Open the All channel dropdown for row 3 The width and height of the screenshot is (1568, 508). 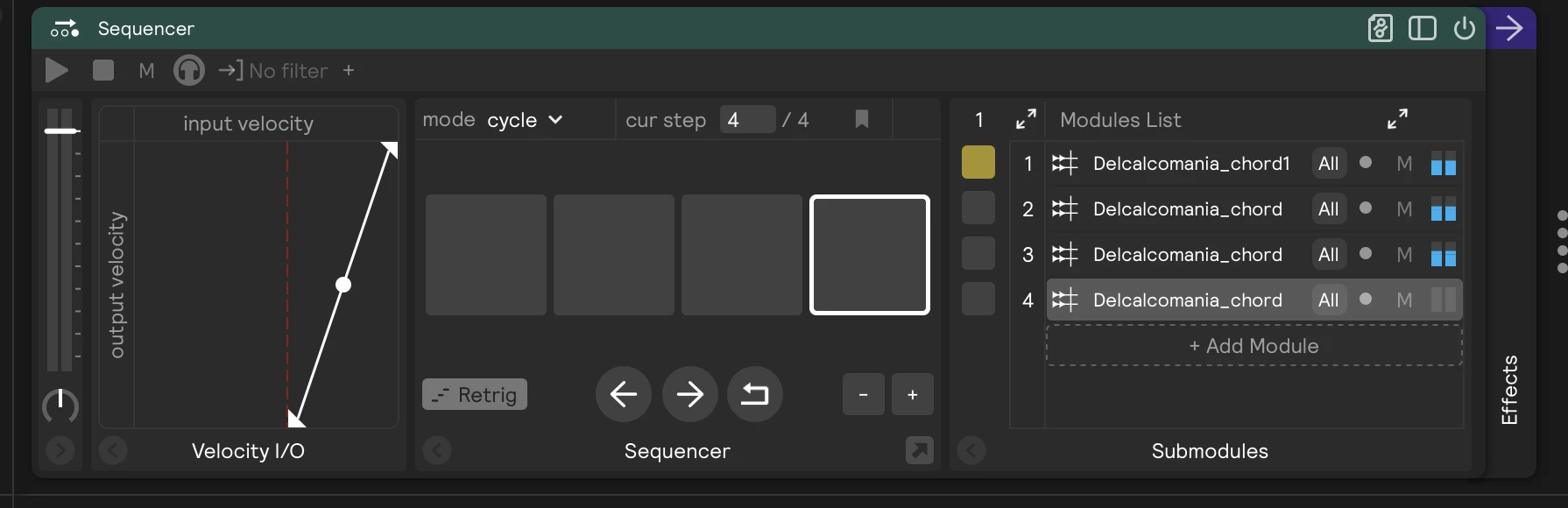1329,255
